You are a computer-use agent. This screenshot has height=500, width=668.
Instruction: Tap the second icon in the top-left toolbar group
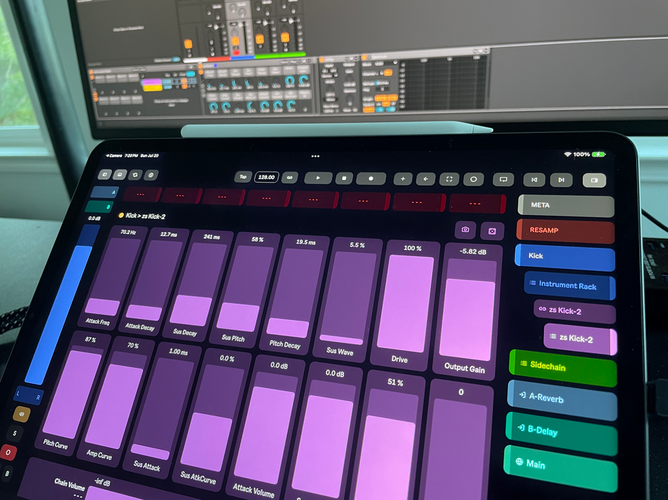[x=120, y=175]
